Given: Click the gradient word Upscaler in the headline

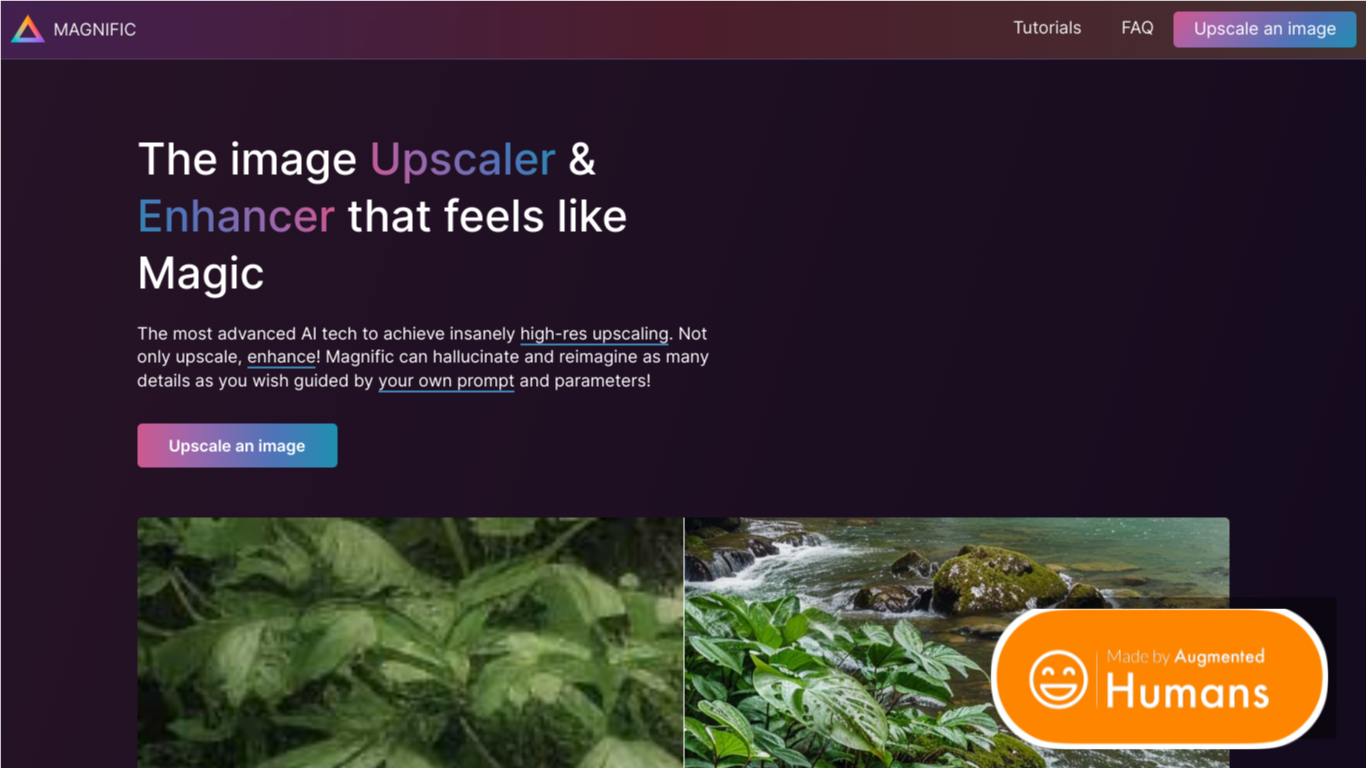Looking at the screenshot, I should (x=463, y=160).
